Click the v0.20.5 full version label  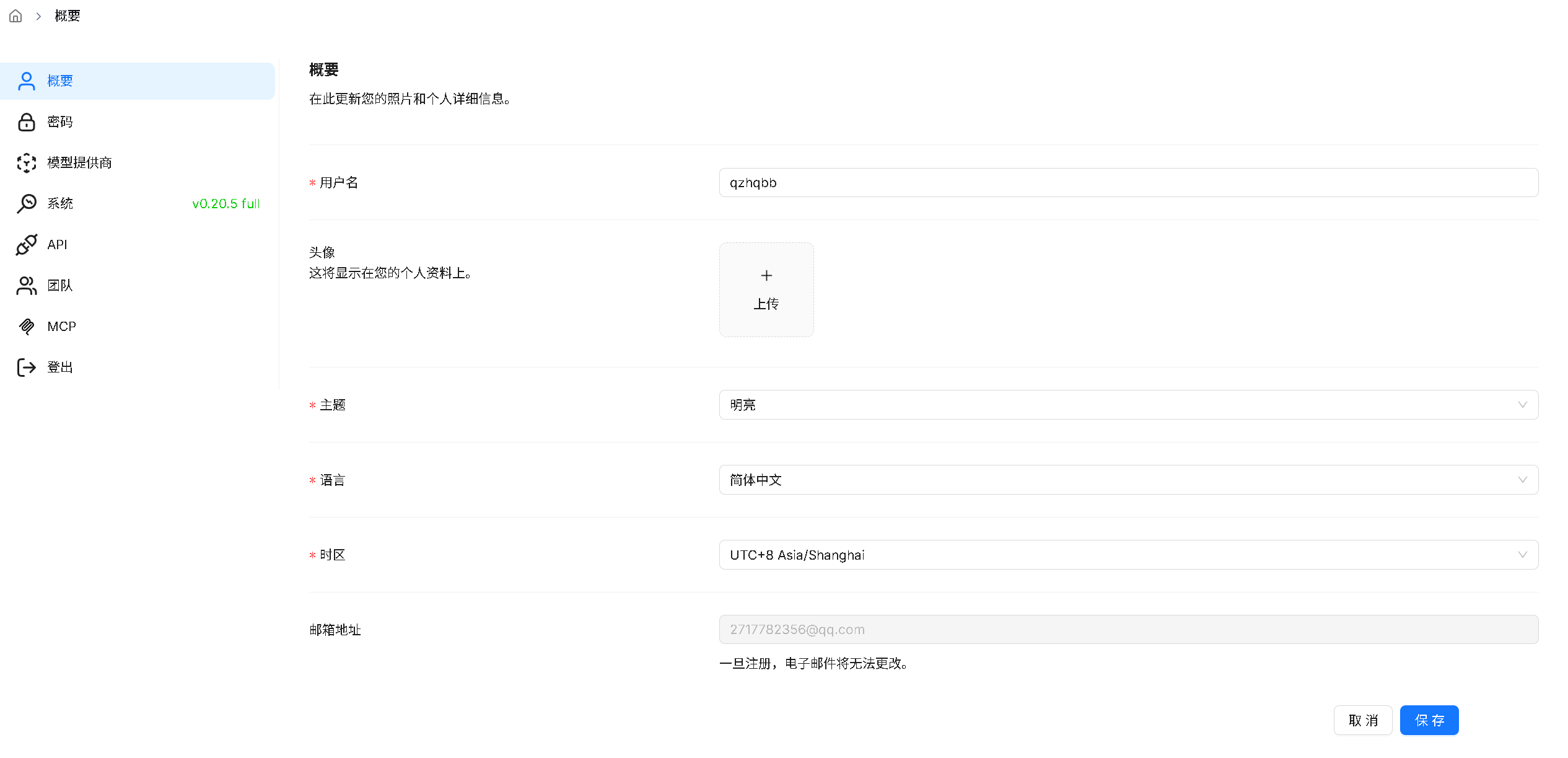click(x=226, y=204)
